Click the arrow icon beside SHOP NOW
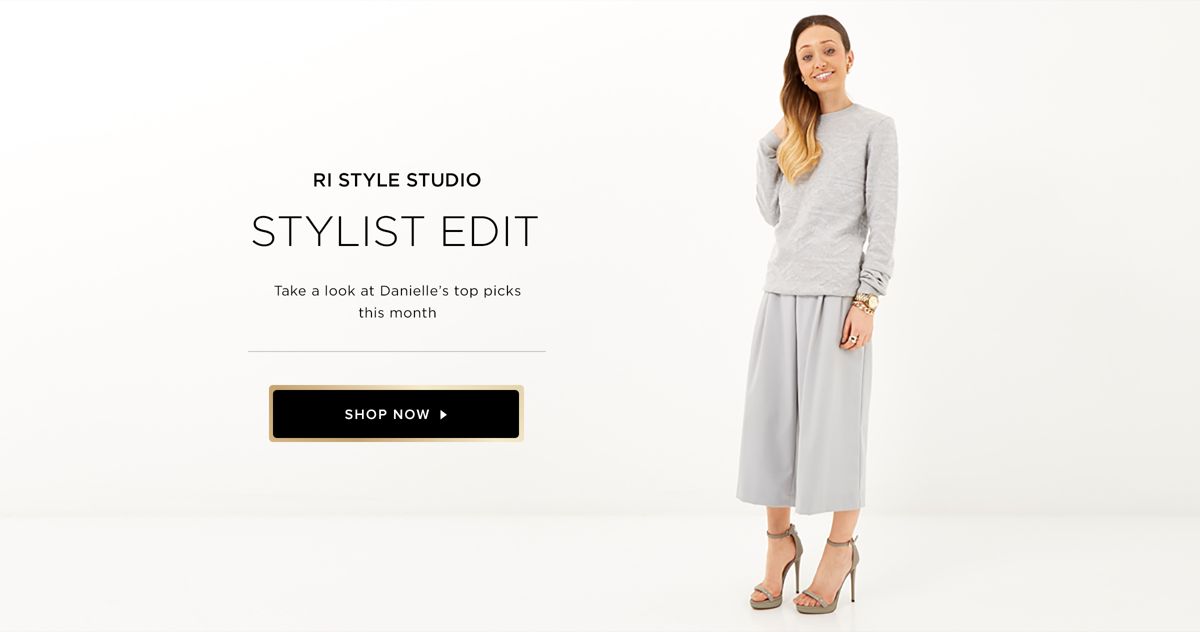1200x632 pixels. [443, 414]
